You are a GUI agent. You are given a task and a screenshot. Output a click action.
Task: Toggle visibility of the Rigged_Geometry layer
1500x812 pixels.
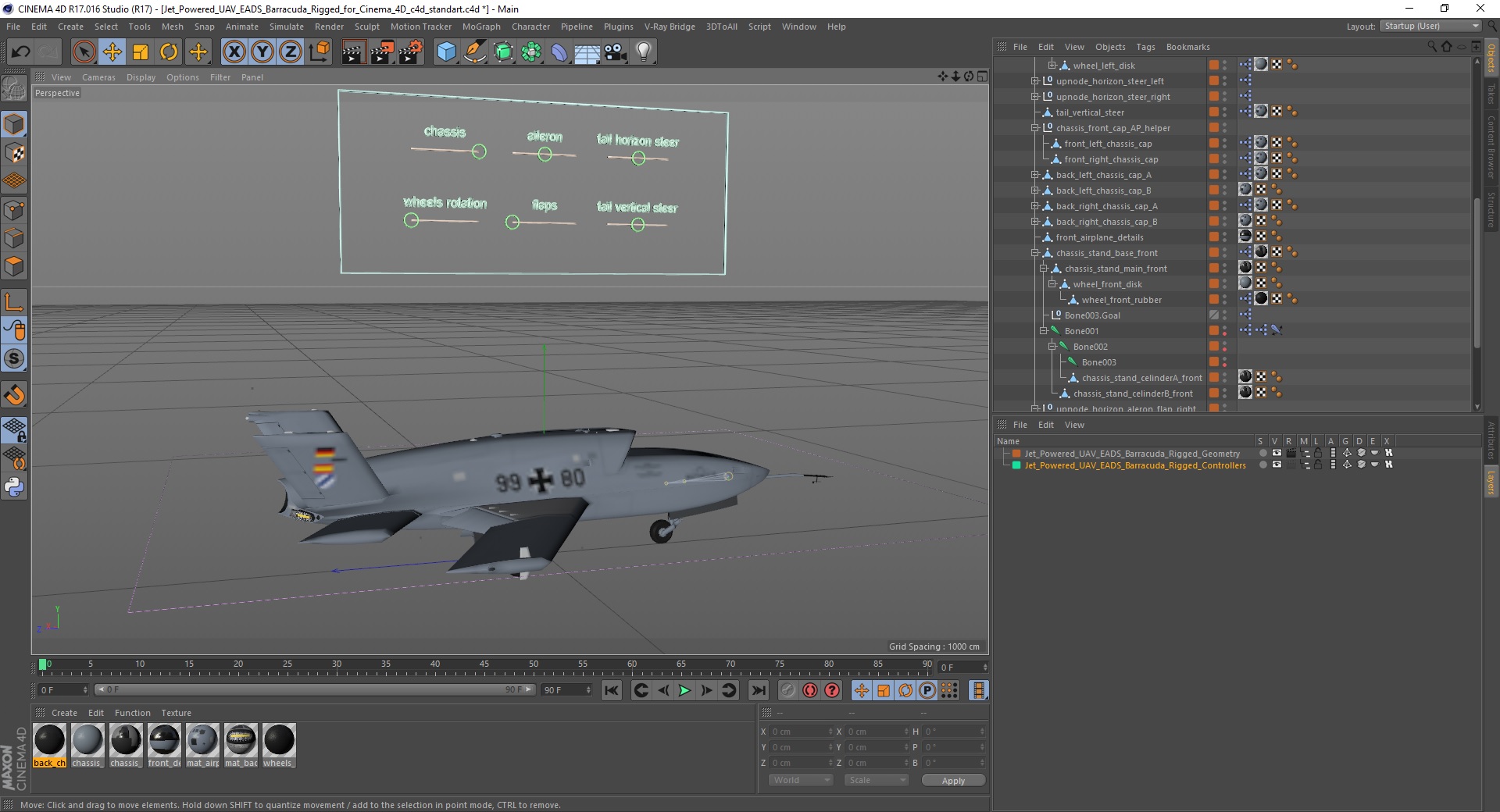tap(1277, 453)
